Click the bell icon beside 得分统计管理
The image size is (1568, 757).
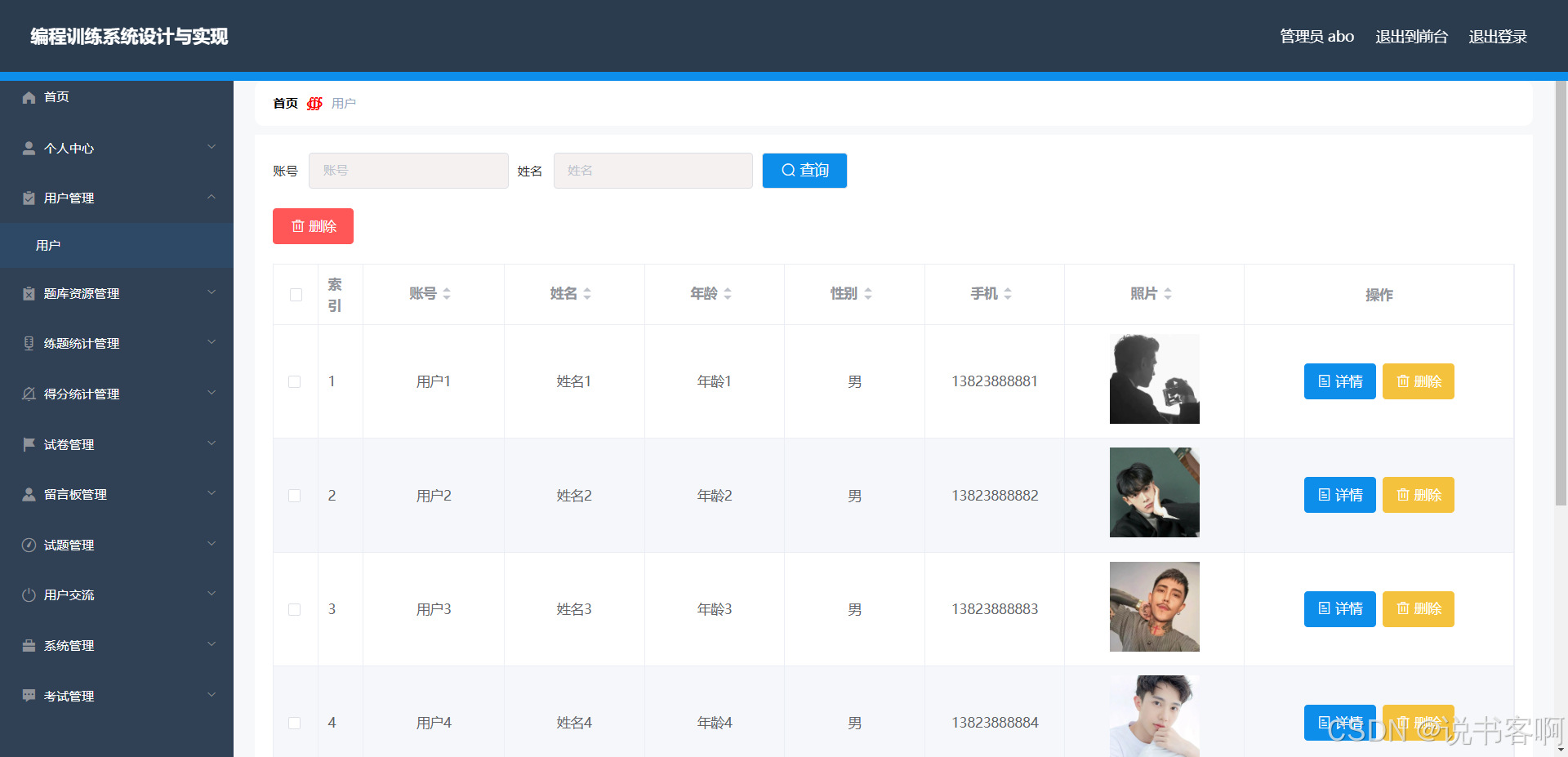coord(29,394)
